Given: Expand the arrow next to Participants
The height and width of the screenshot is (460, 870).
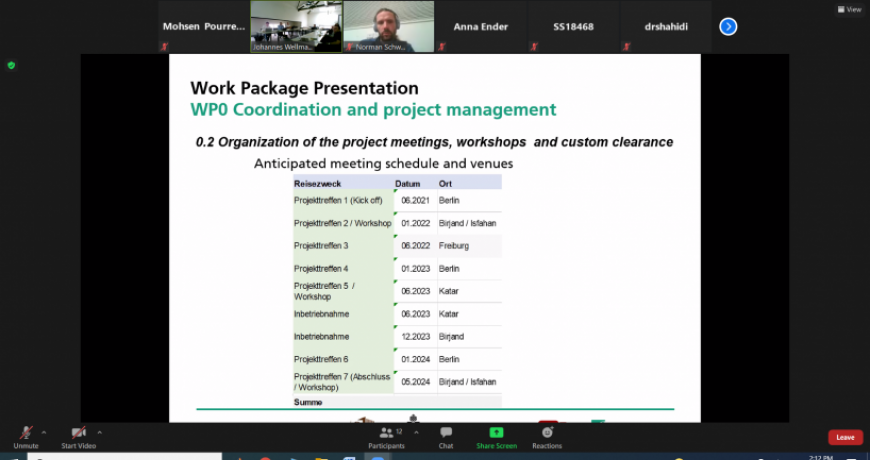Looking at the screenshot, I should [x=416, y=432].
